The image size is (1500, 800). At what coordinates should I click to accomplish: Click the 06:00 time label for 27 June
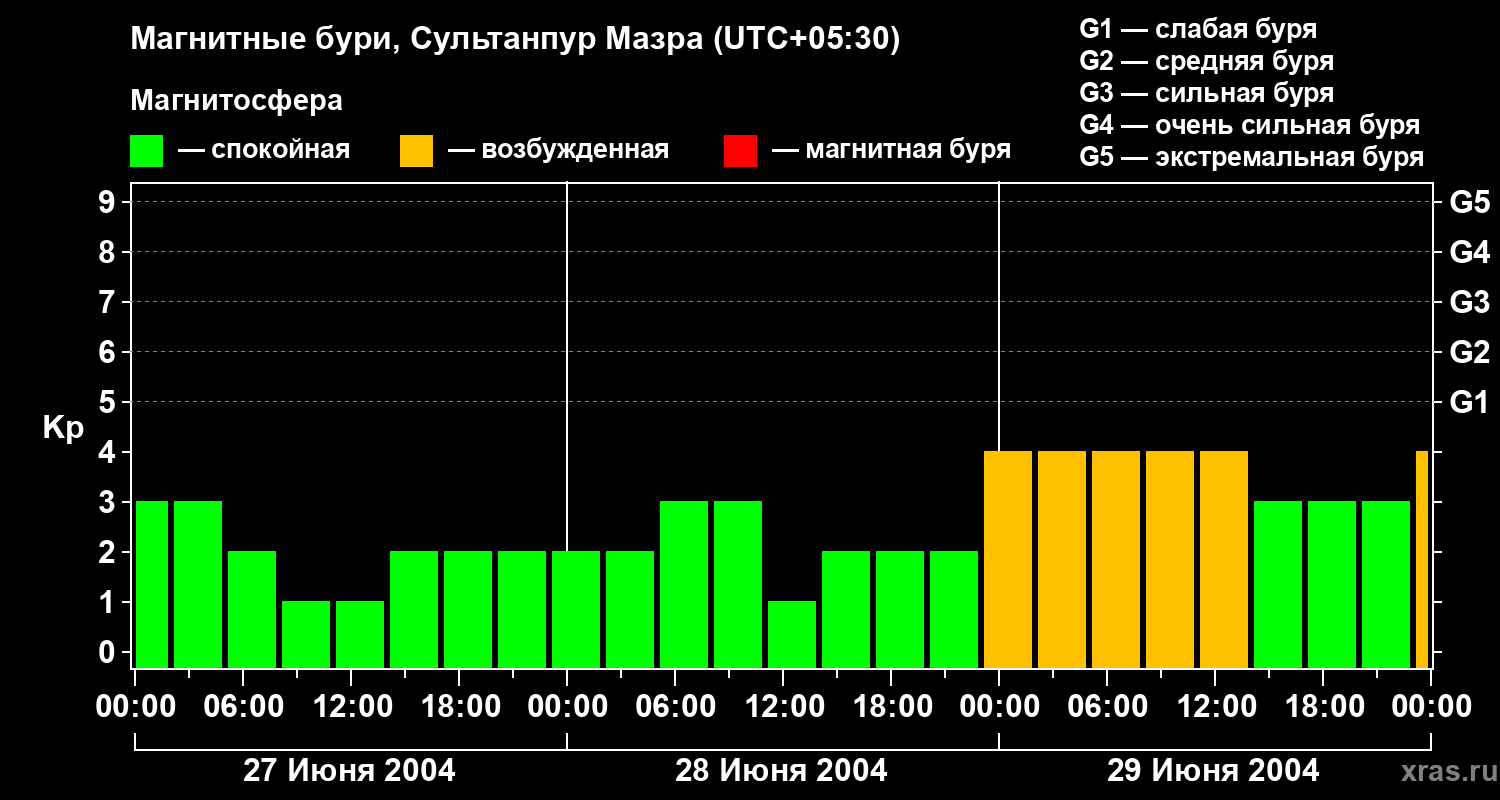click(243, 706)
